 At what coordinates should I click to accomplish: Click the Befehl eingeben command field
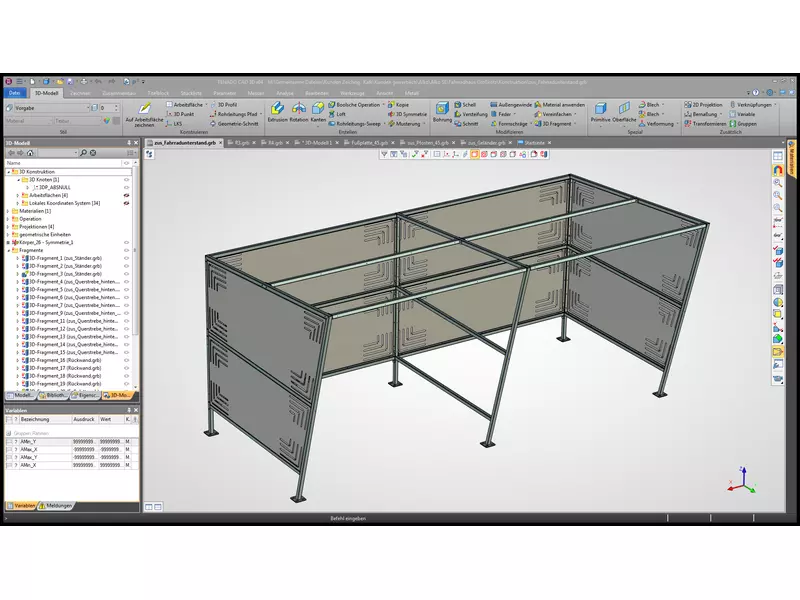[348, 517]
